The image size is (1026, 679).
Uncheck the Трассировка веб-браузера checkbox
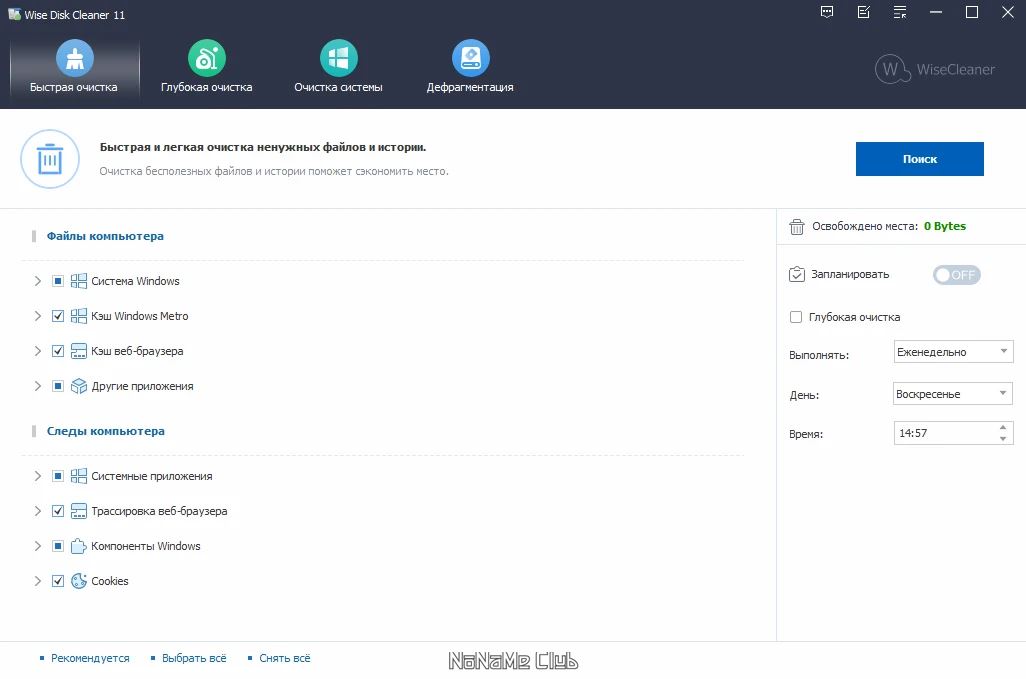[58, 511]
